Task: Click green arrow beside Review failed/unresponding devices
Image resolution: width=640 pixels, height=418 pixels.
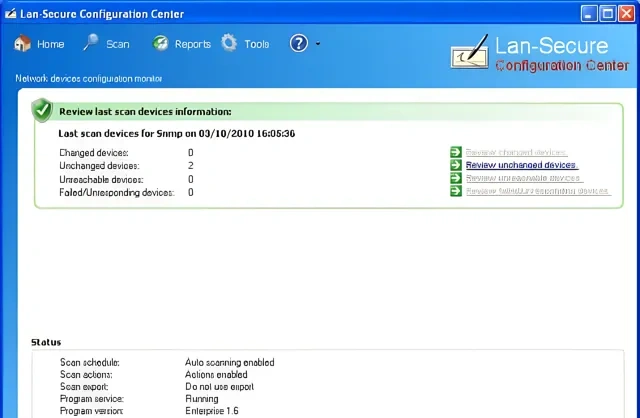Action: (456, 191)
